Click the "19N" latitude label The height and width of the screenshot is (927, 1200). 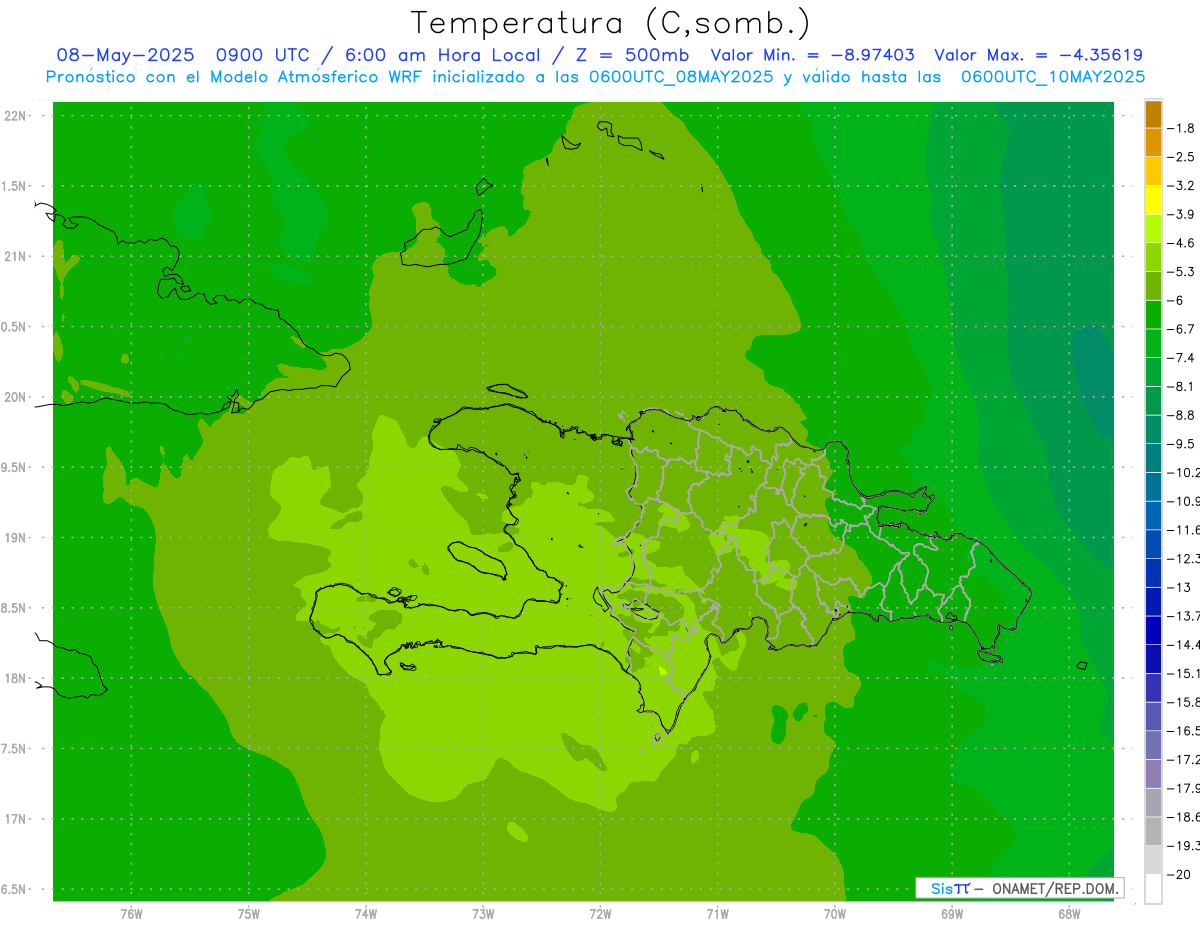point(15,538)
